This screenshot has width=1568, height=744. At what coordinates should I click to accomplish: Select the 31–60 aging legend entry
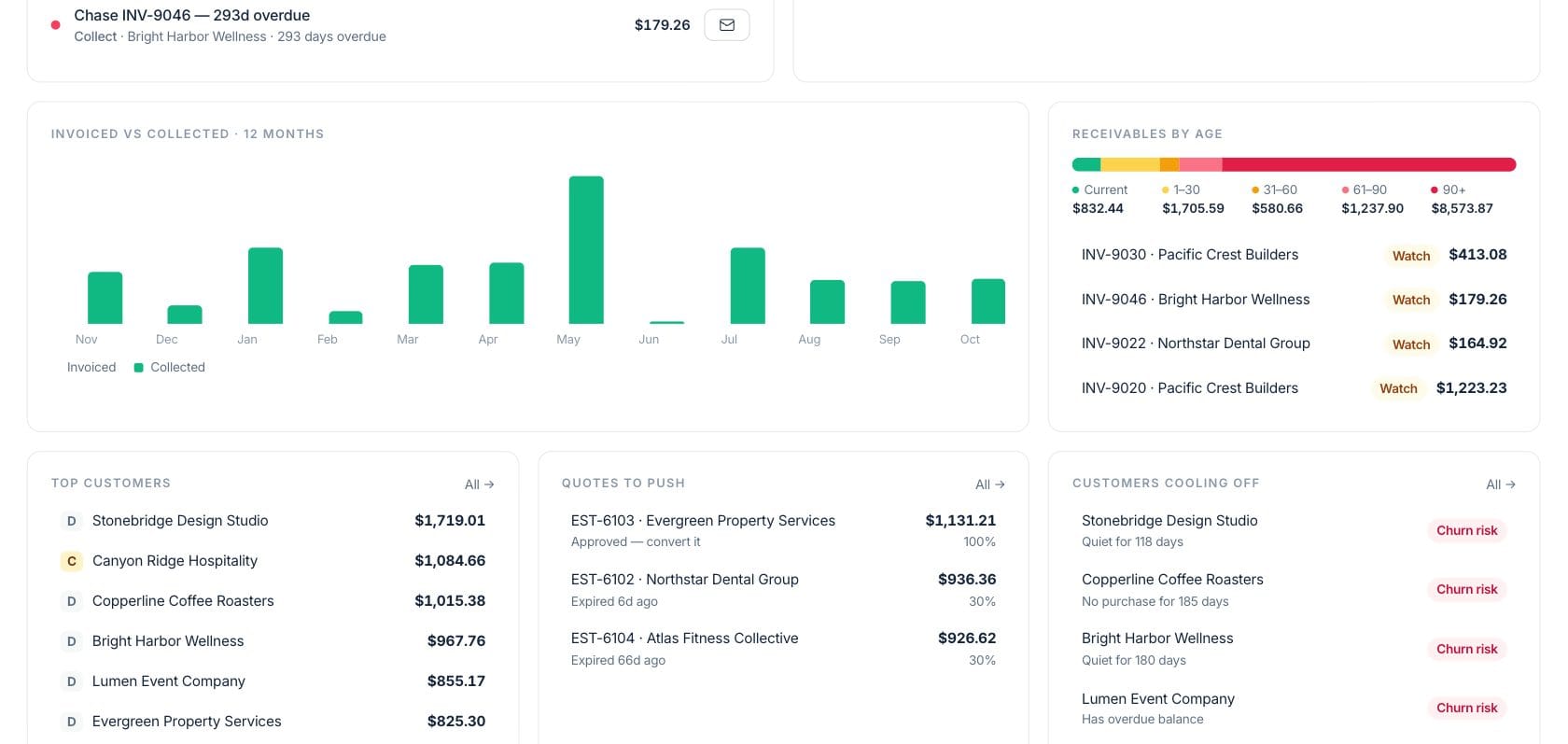pyautogui.click(x=1277, y=199)
